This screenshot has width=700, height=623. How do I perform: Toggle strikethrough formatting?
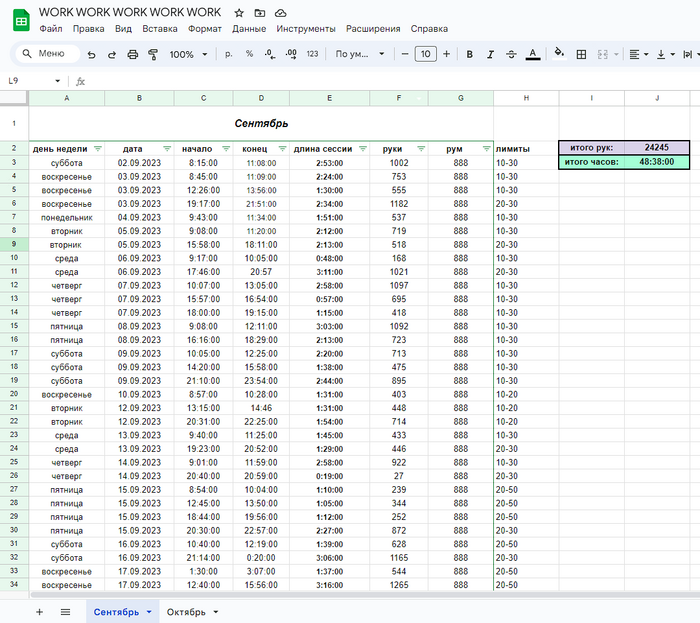(x=510, y=54)
